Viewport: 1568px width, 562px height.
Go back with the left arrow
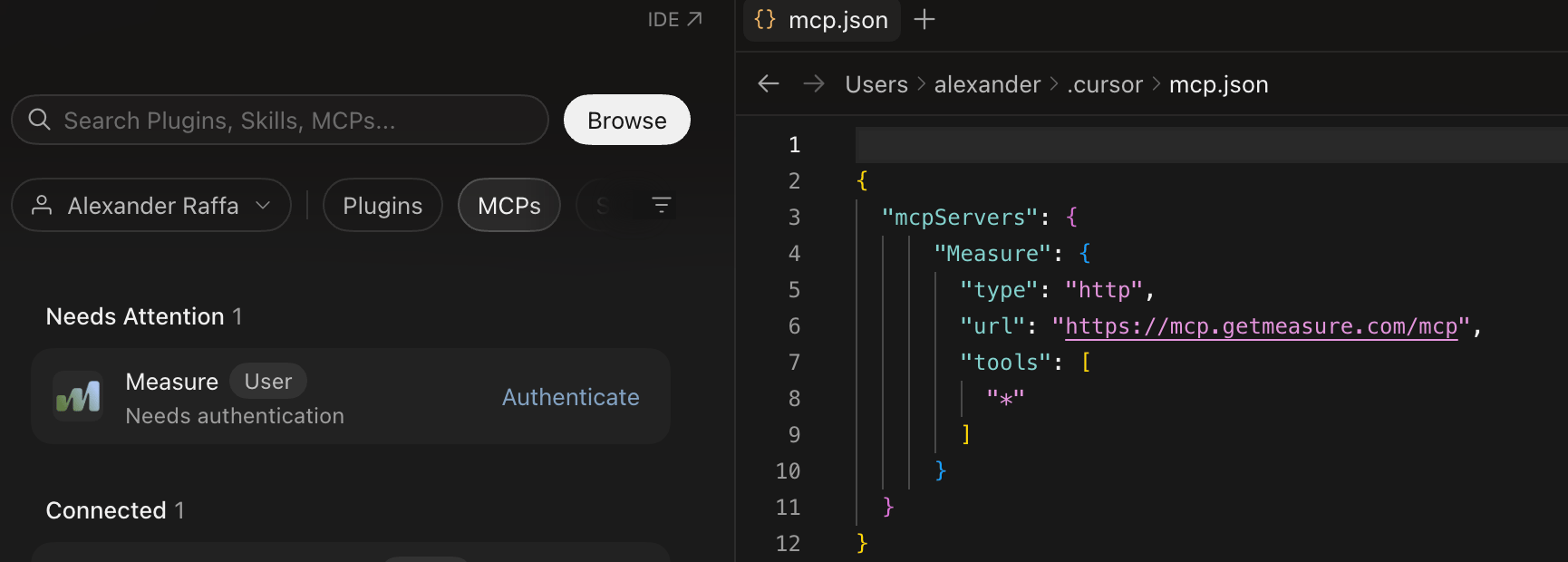tap(769, 84)
